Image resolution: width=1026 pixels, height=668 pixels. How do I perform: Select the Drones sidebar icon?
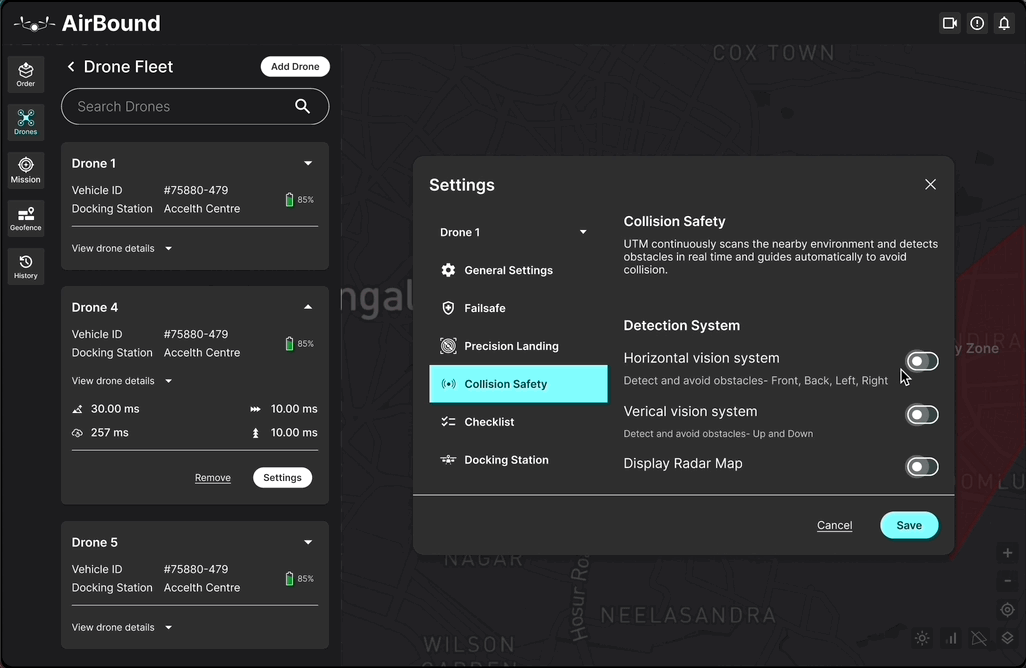click(26, 122)
